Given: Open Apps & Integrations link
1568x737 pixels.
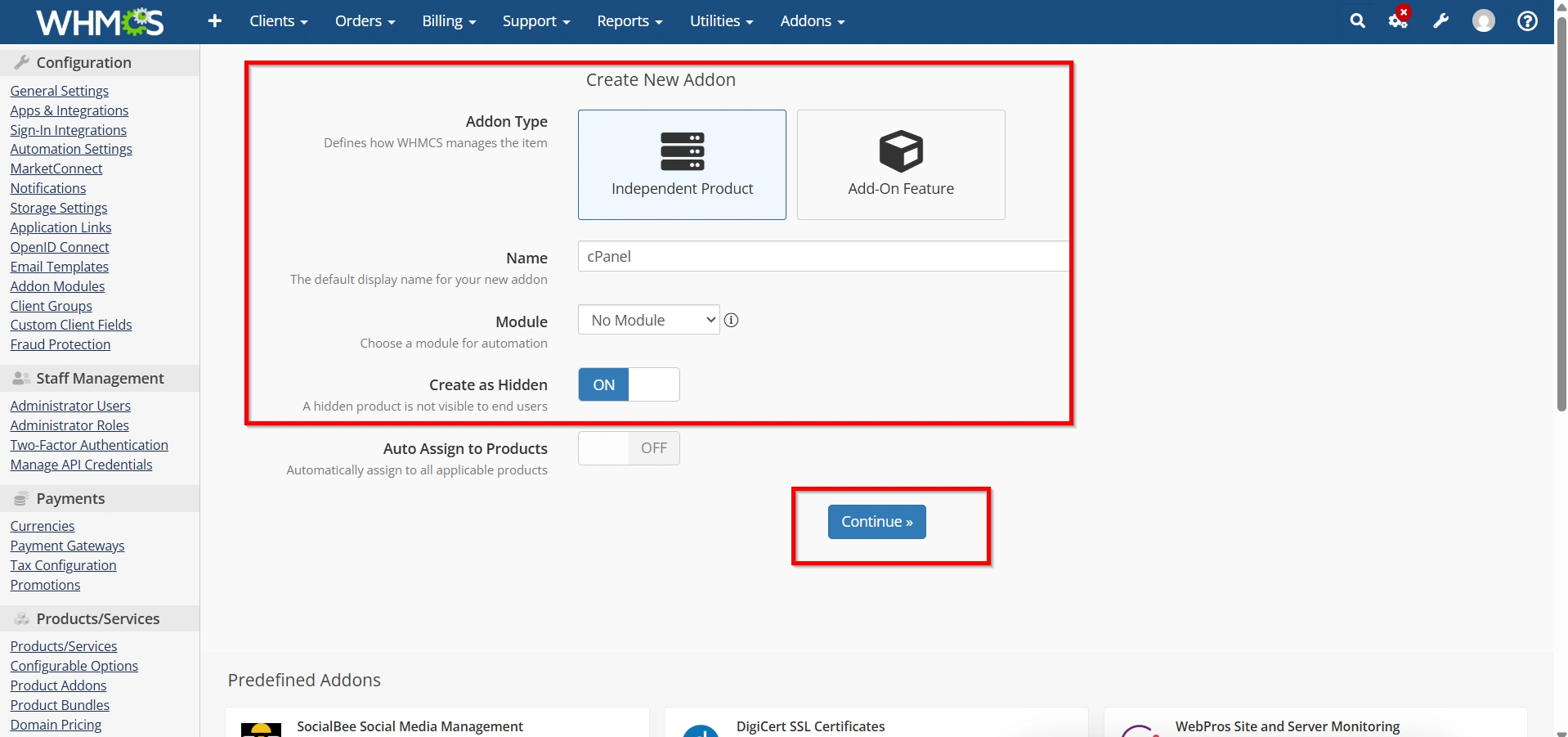Looking at the screenshot, I should (69, 110).
